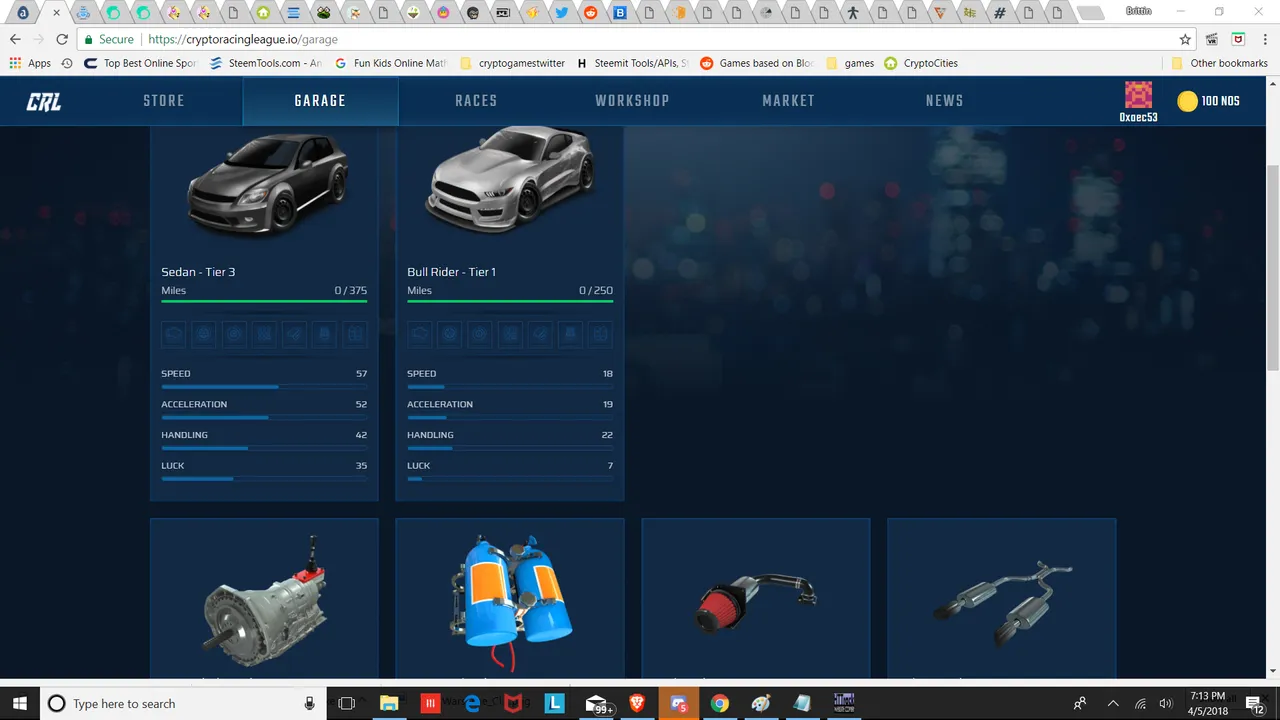
Task: Open Top Best Online Sports bookmark
Action: coord(141,63)
